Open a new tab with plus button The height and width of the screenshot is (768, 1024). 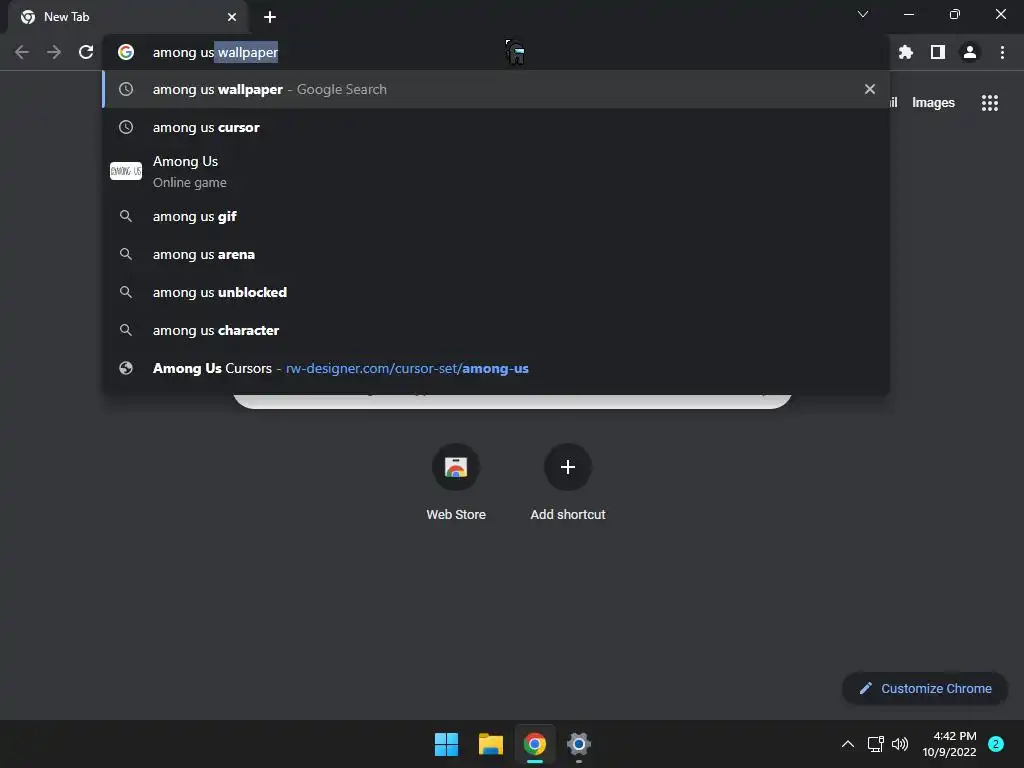[270, 17]
